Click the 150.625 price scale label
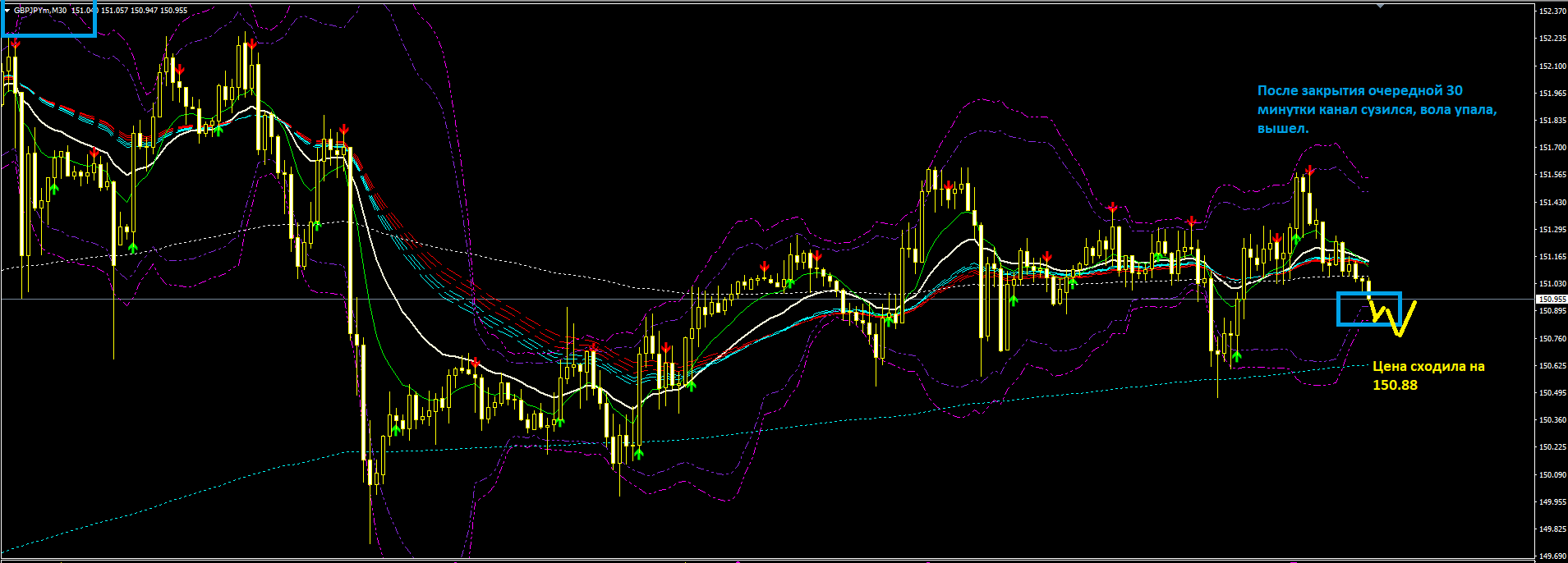1568x563 pixels. (x=1552, y=365)
